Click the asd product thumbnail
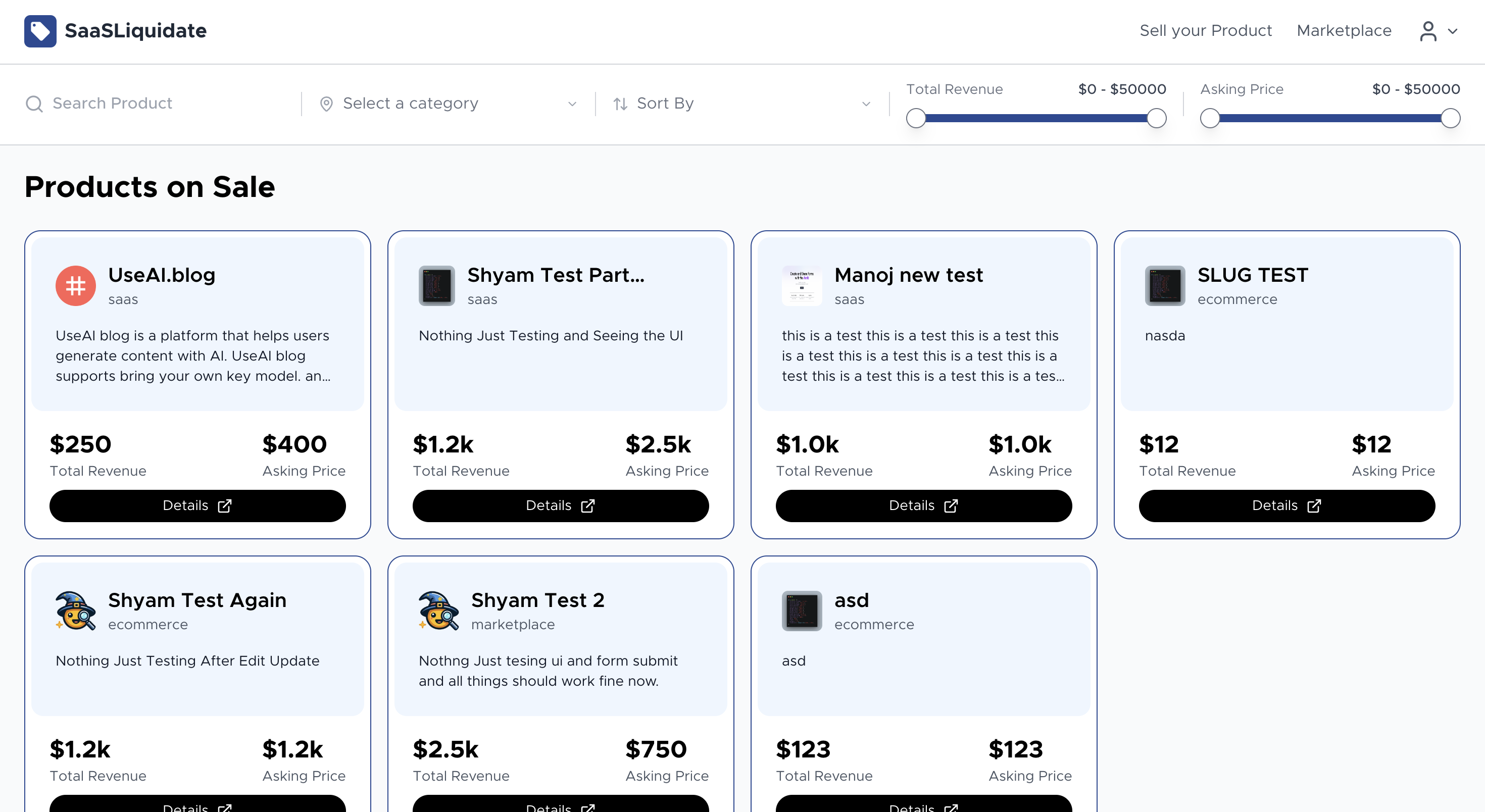The width and height of the screenshot is (1485, 812). coord(801,611)
